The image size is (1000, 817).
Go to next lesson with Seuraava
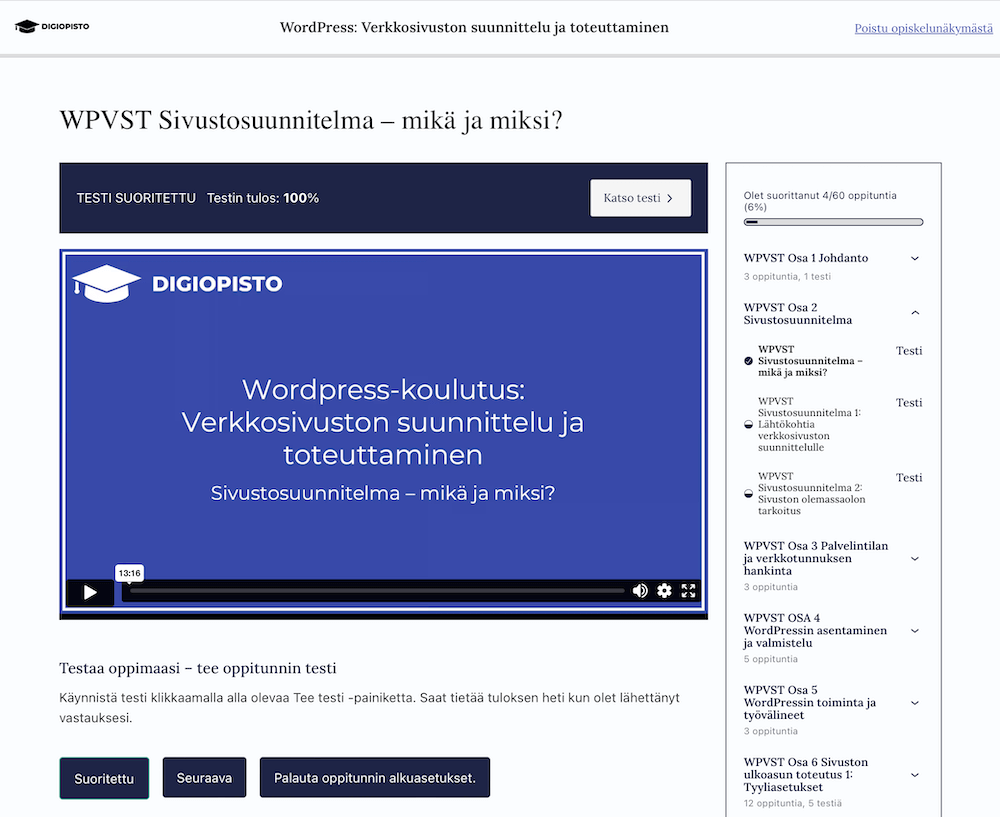(x=204, y=777)
